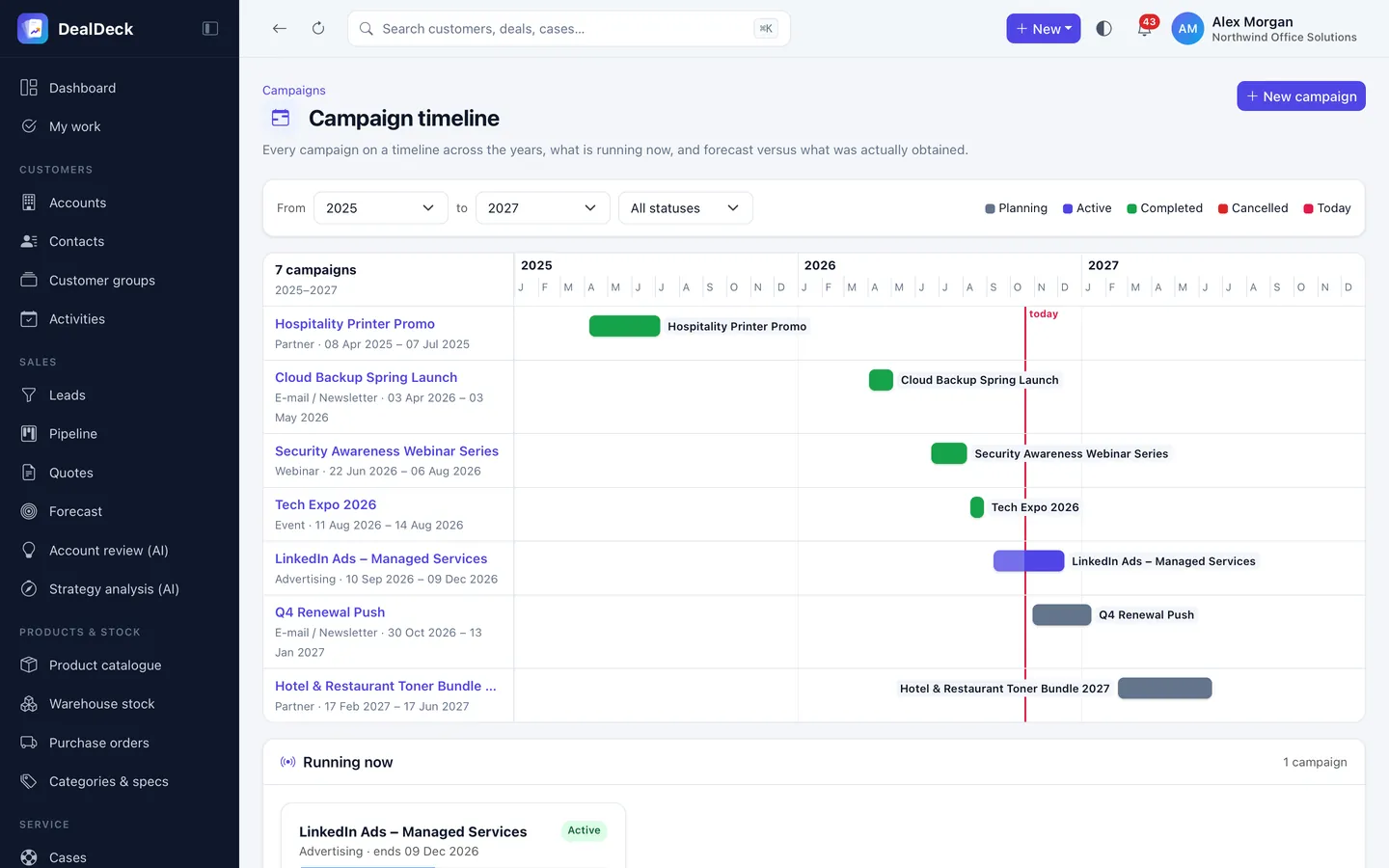Click the Accounts sidebar icon
1389x868 pixels.
coord(29,203)
